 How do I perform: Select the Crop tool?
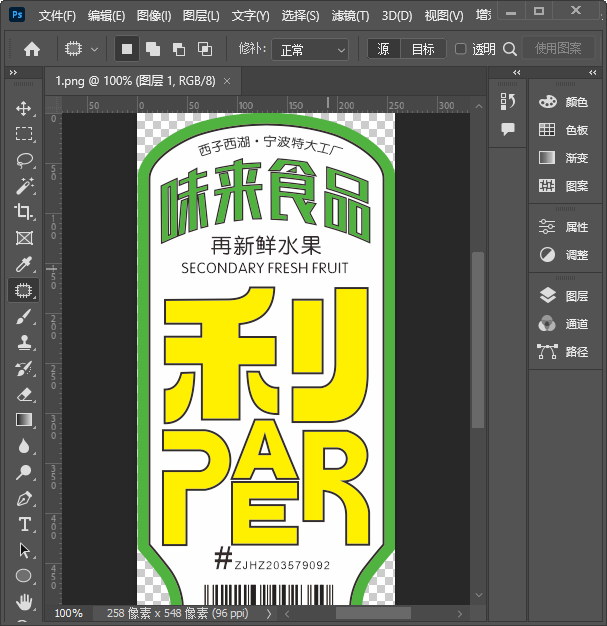(x=24, y=212)
